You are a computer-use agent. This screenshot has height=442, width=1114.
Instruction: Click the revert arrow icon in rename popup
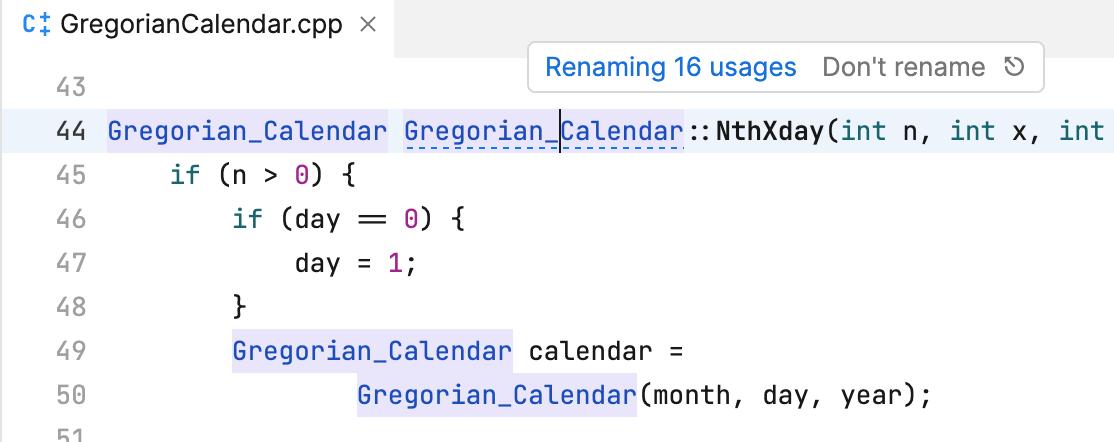pos(1013,67)
